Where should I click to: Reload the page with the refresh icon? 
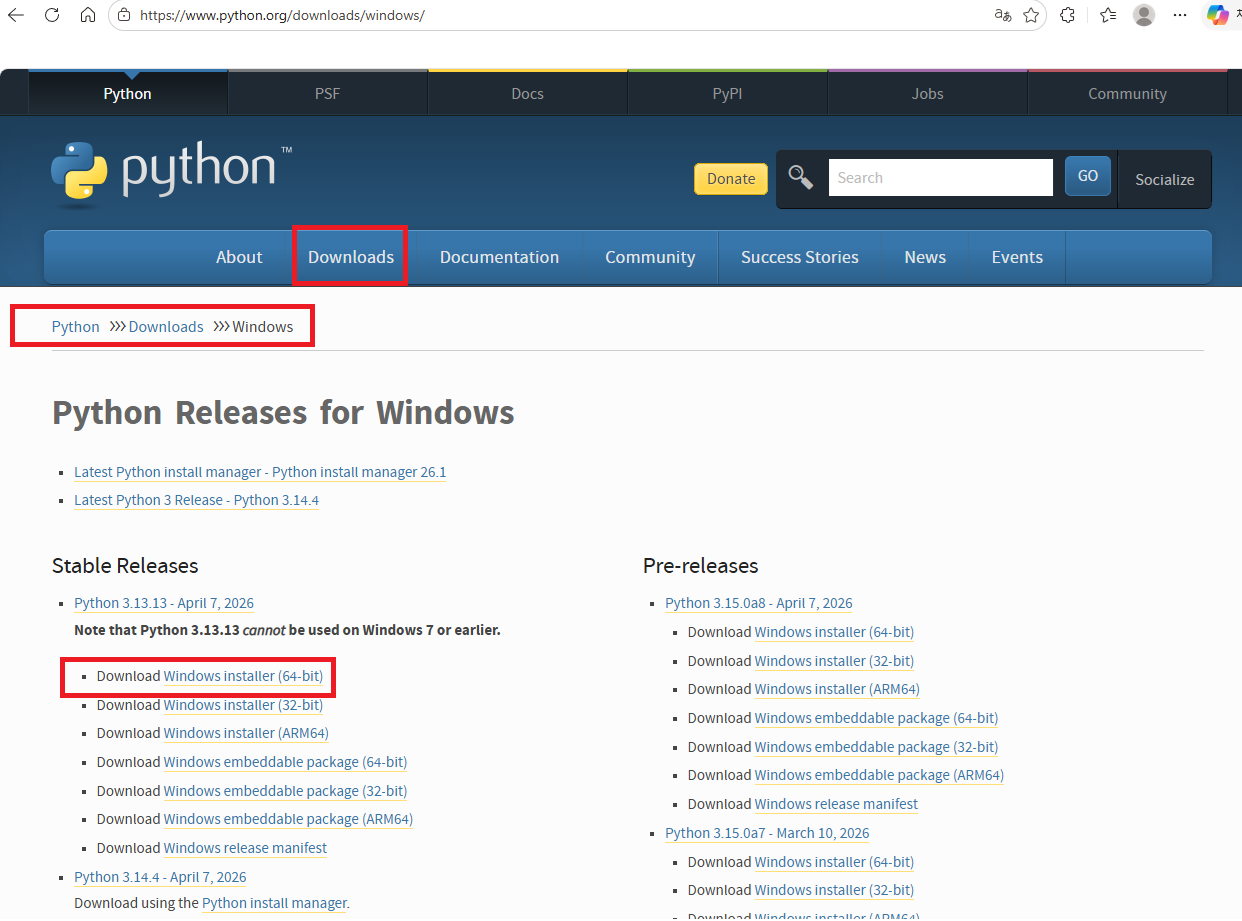52,15
